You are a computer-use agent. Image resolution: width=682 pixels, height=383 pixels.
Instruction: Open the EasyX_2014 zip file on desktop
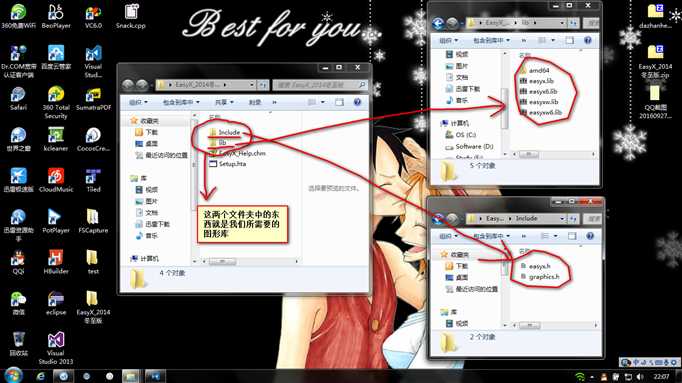[655, 62]
